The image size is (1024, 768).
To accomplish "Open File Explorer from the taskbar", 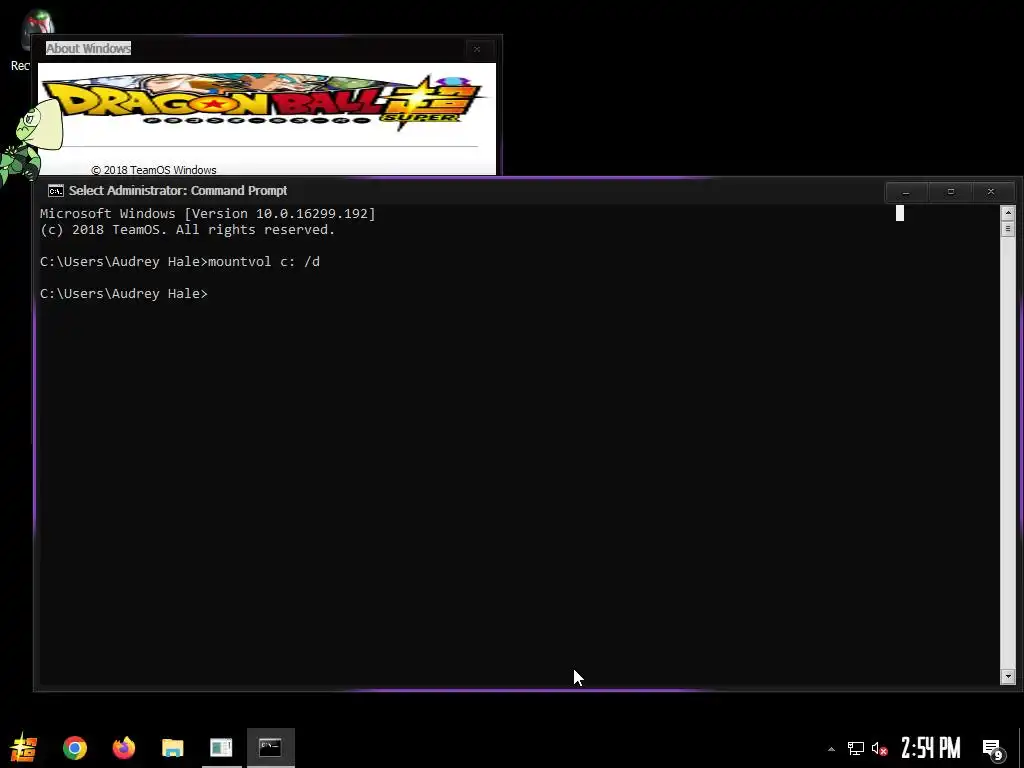I will coord(172,748).
